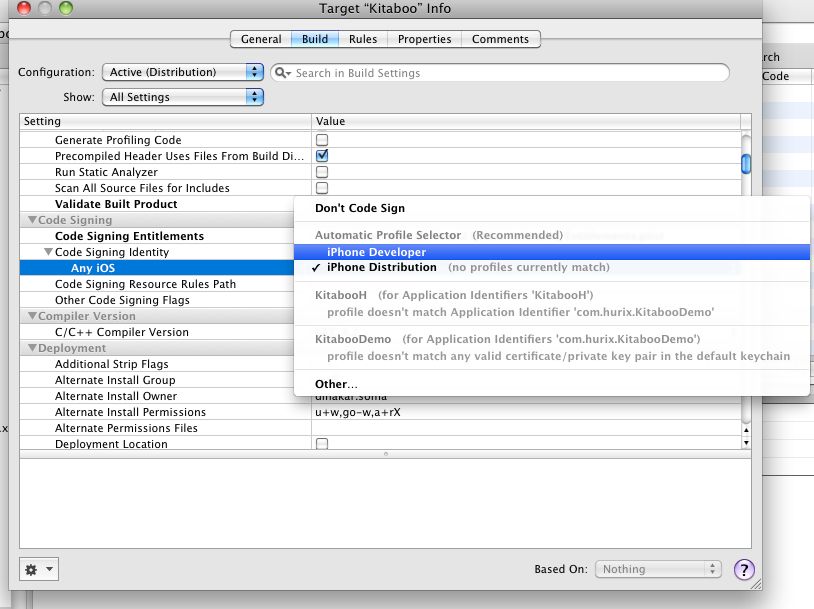Enable the Run Static Analyzer checkbox
Viewport: 814px width, 609px height.
tap(322, 172)
